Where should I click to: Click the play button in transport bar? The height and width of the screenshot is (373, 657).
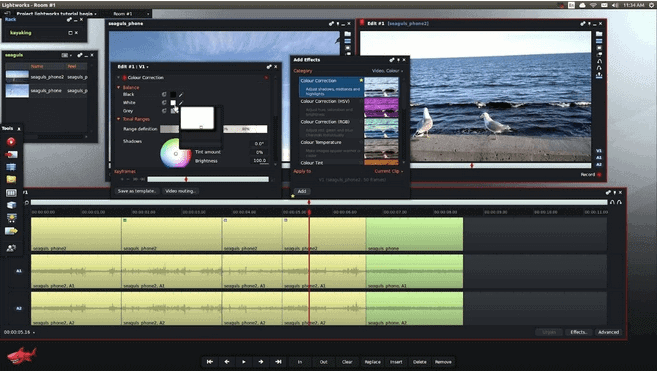tap(244, 362)
